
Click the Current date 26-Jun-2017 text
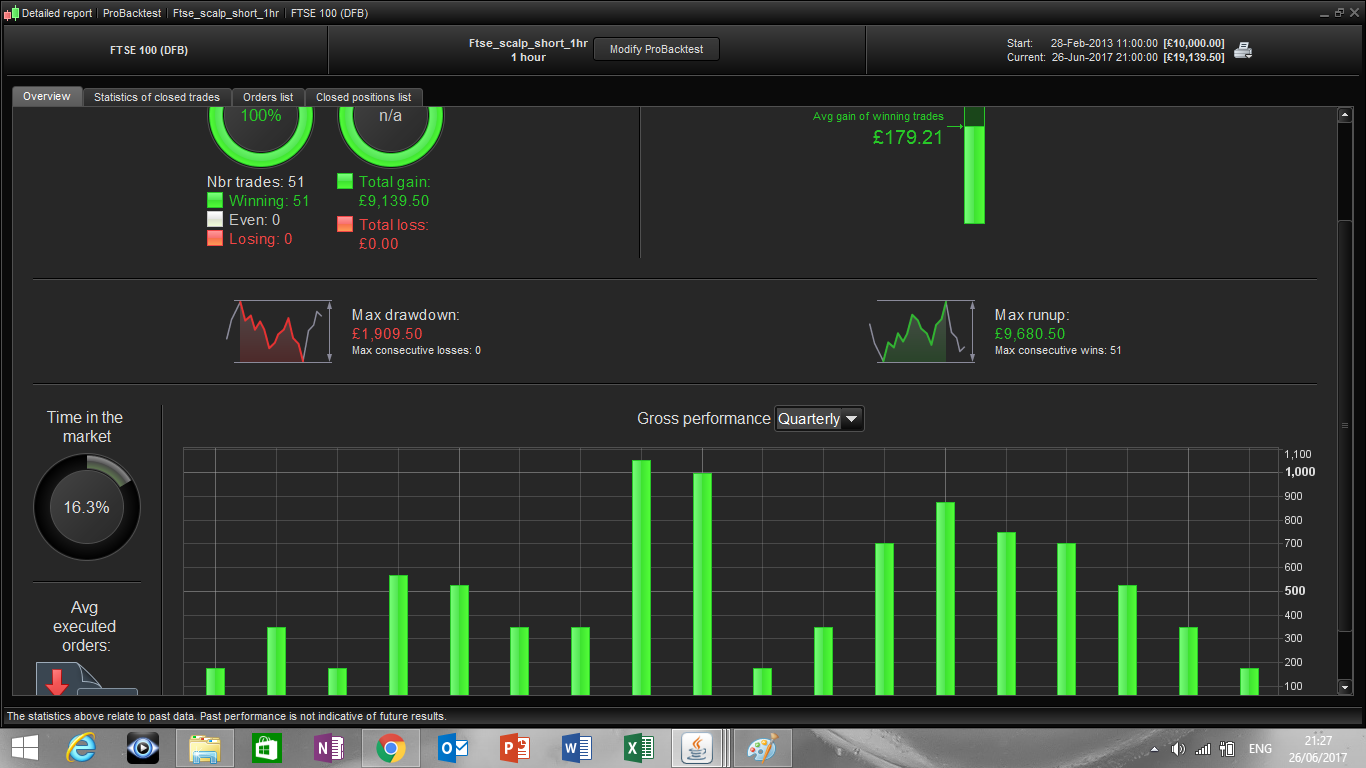click(x=1104, y=57)
